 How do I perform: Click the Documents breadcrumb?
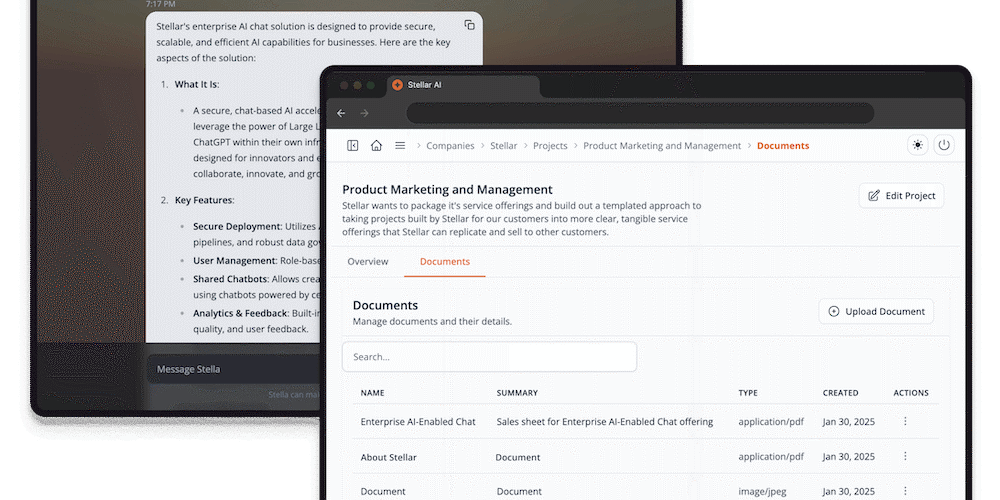pyautogui.click(x=783, y=145)
